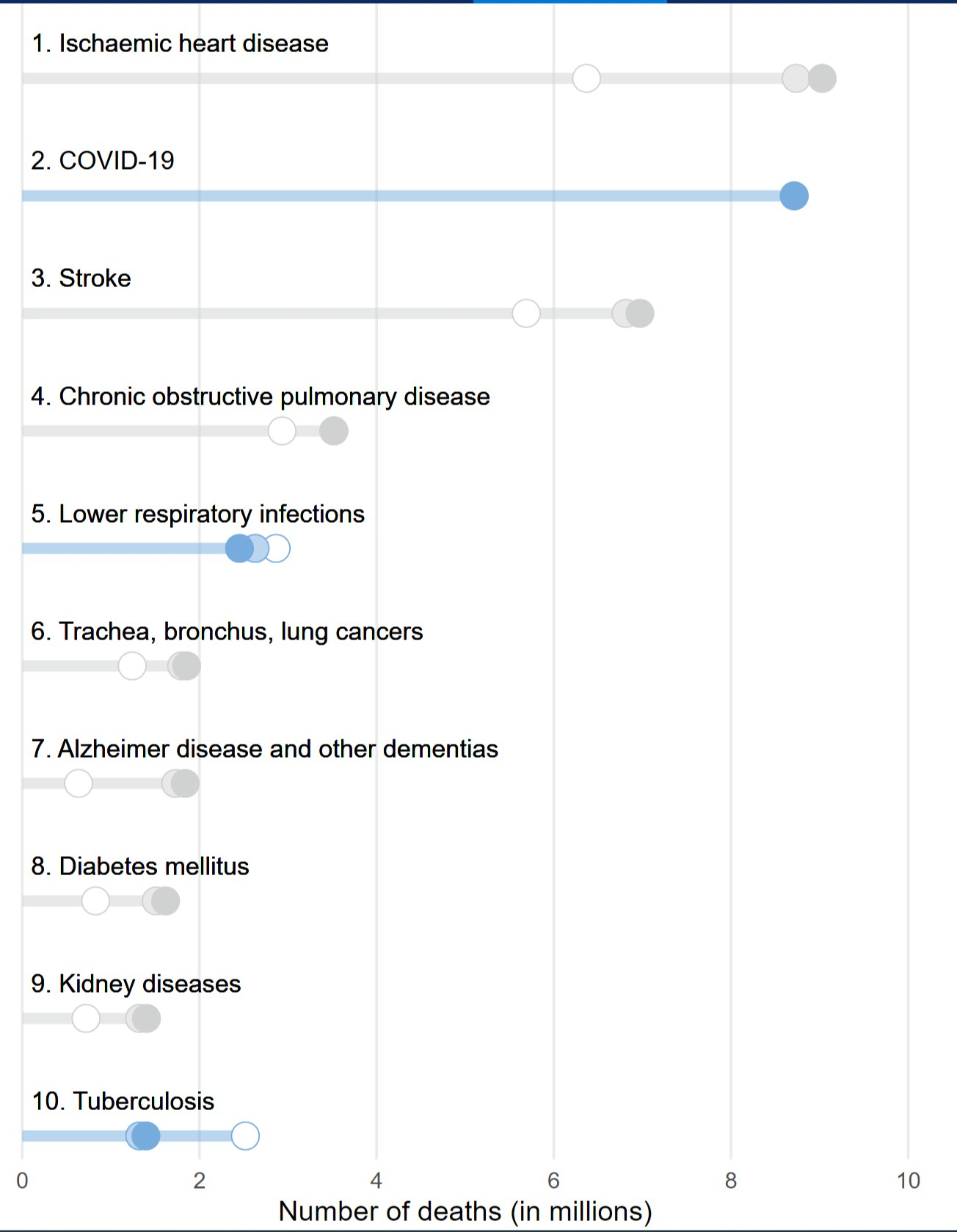Click the hollow blue Lower respiratory infections dot
Image resolution: width=957 pixels, height=1232 pixels.
click(x=277, y=548)
